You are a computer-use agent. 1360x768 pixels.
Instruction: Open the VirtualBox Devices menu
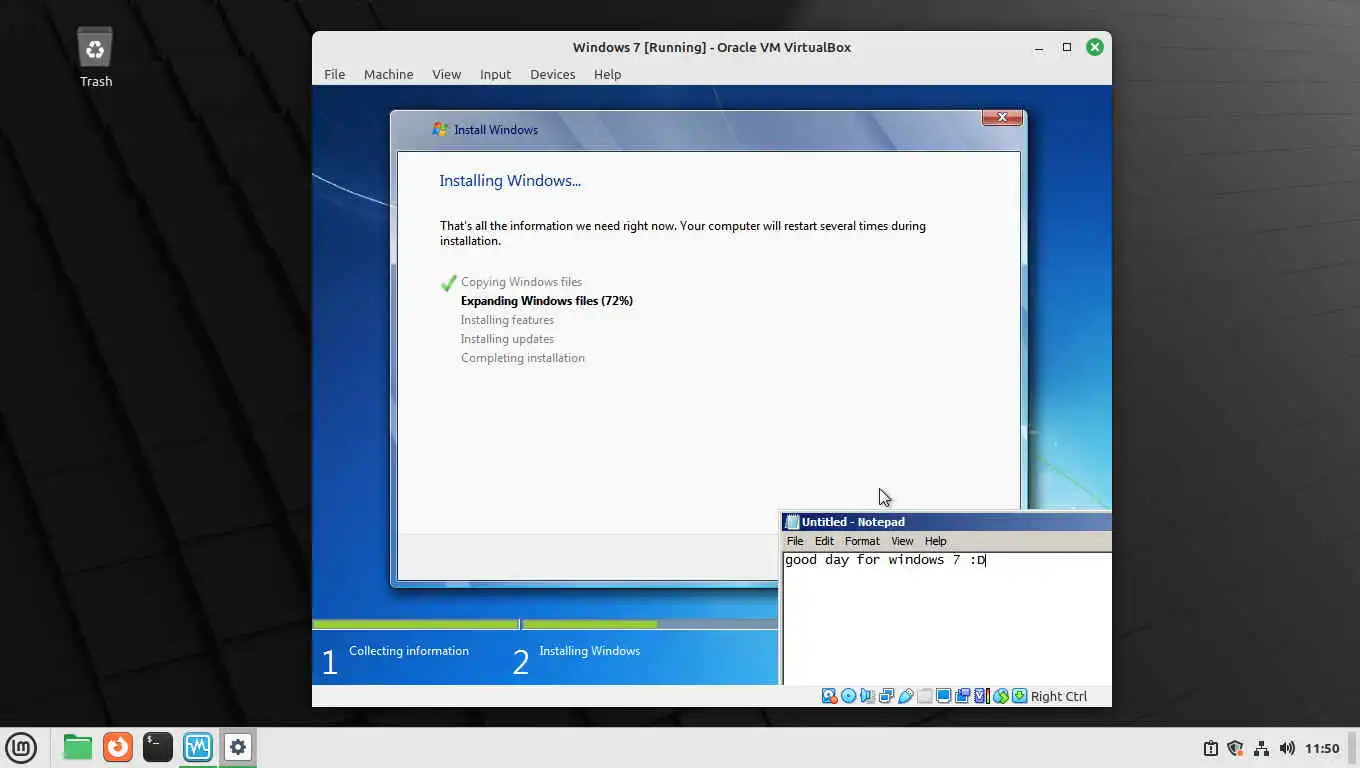coord(552,74)
